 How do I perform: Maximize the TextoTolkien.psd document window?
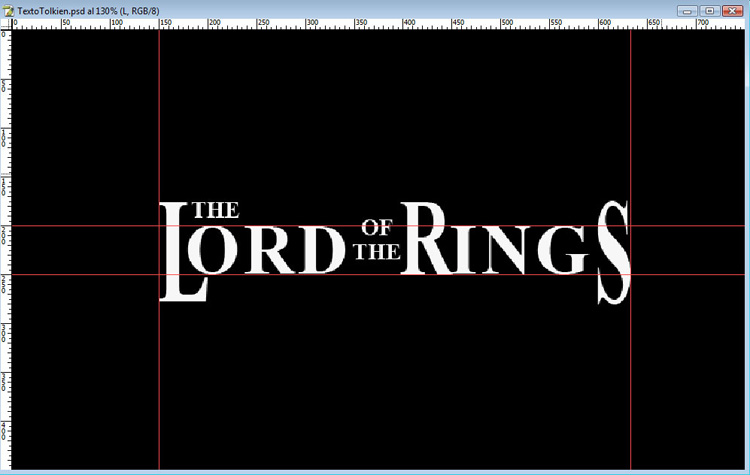click(710, 11)
